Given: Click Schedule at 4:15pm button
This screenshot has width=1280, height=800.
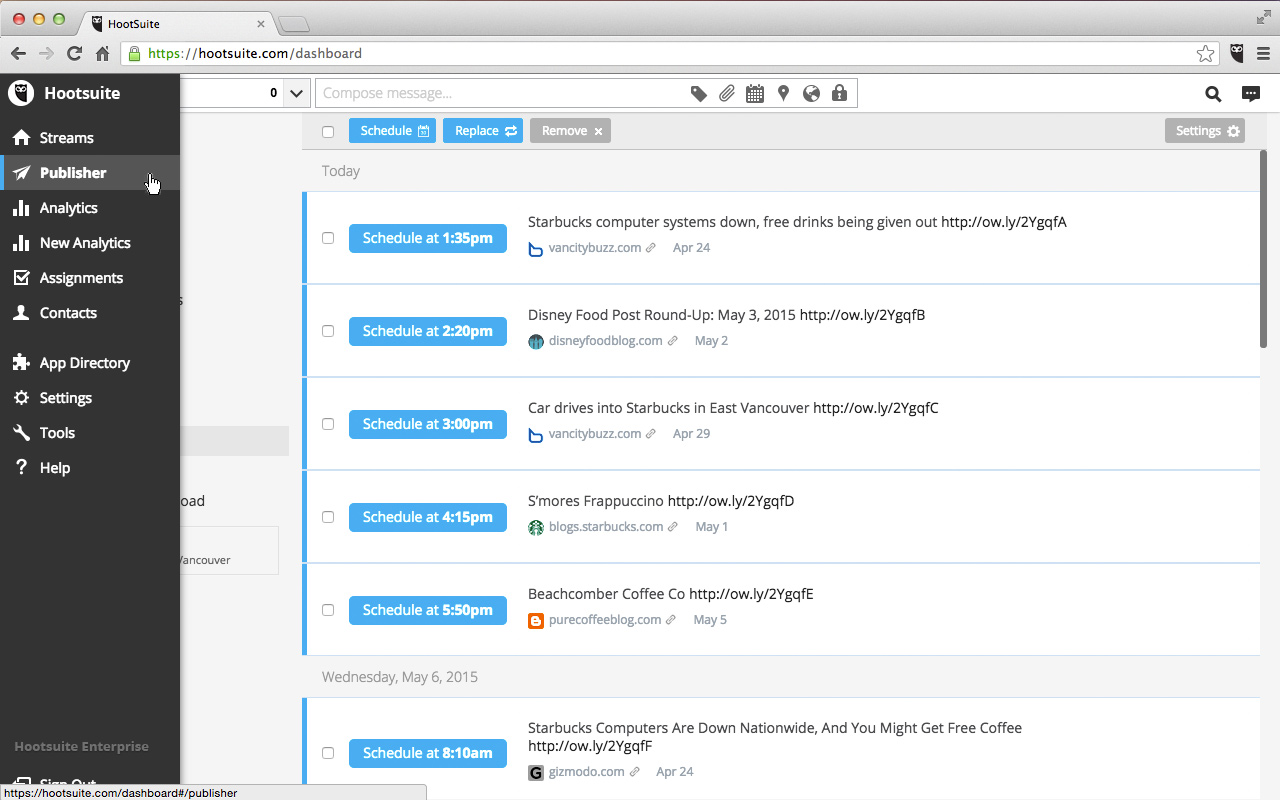Looking at the screenshot, I should click(x=428, y=517).
